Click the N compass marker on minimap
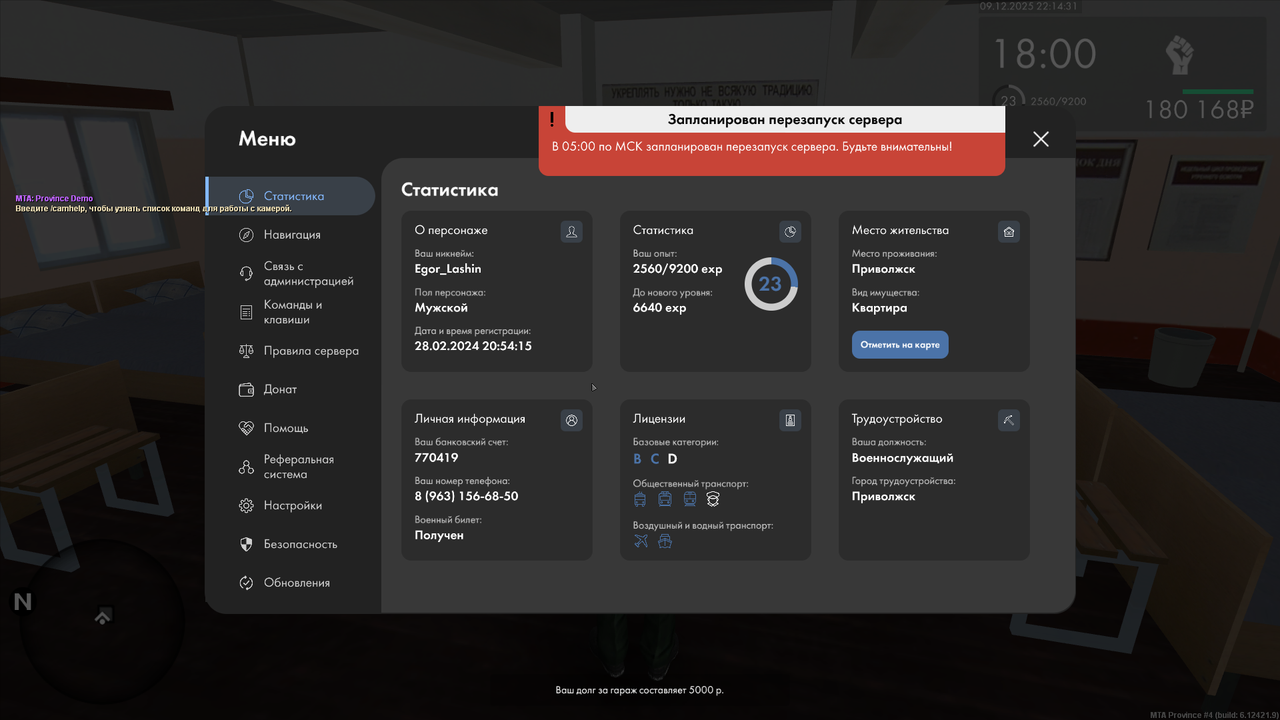1280x720 pixels. 22,601
